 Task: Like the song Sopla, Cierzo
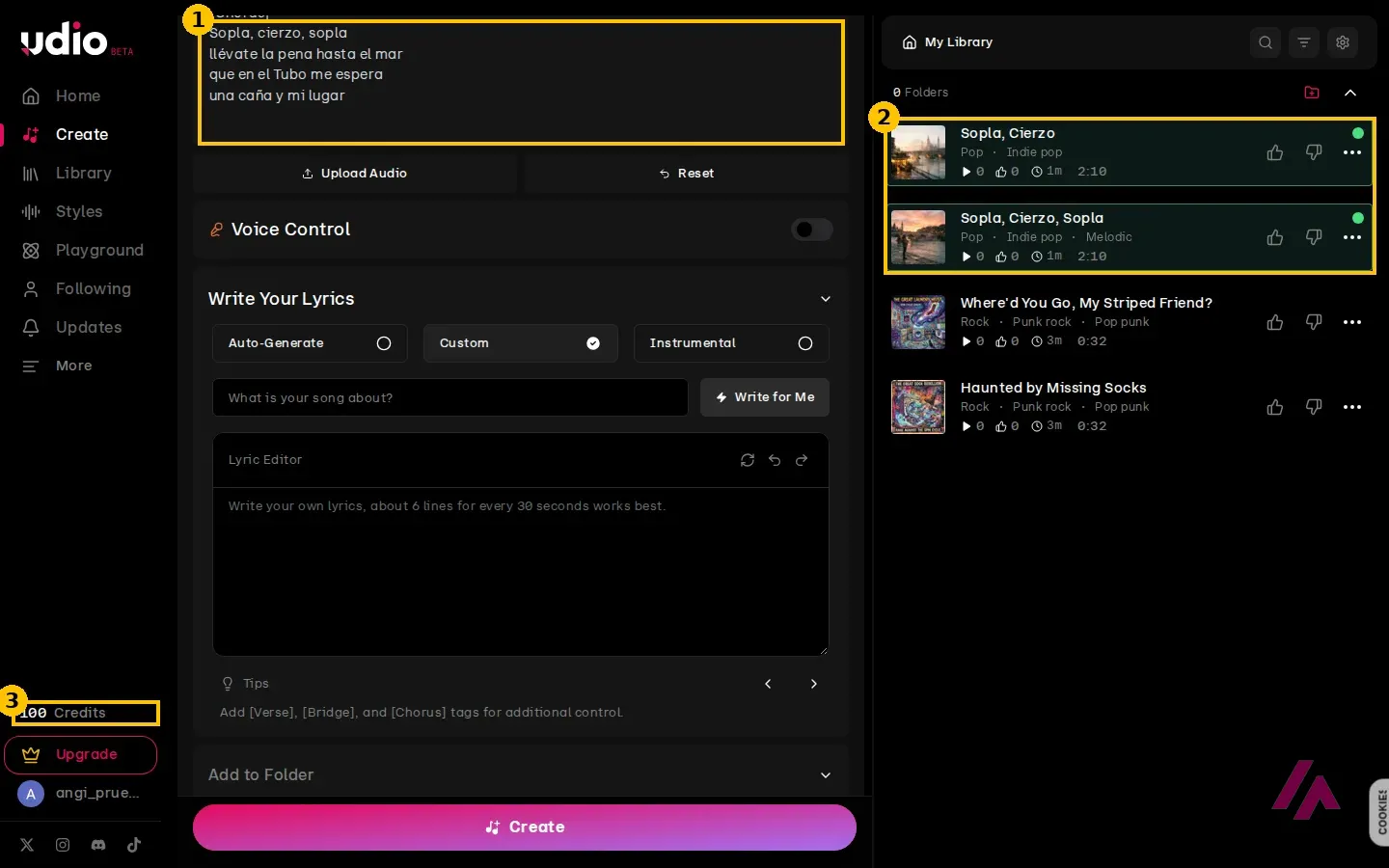pos(1275,152)
